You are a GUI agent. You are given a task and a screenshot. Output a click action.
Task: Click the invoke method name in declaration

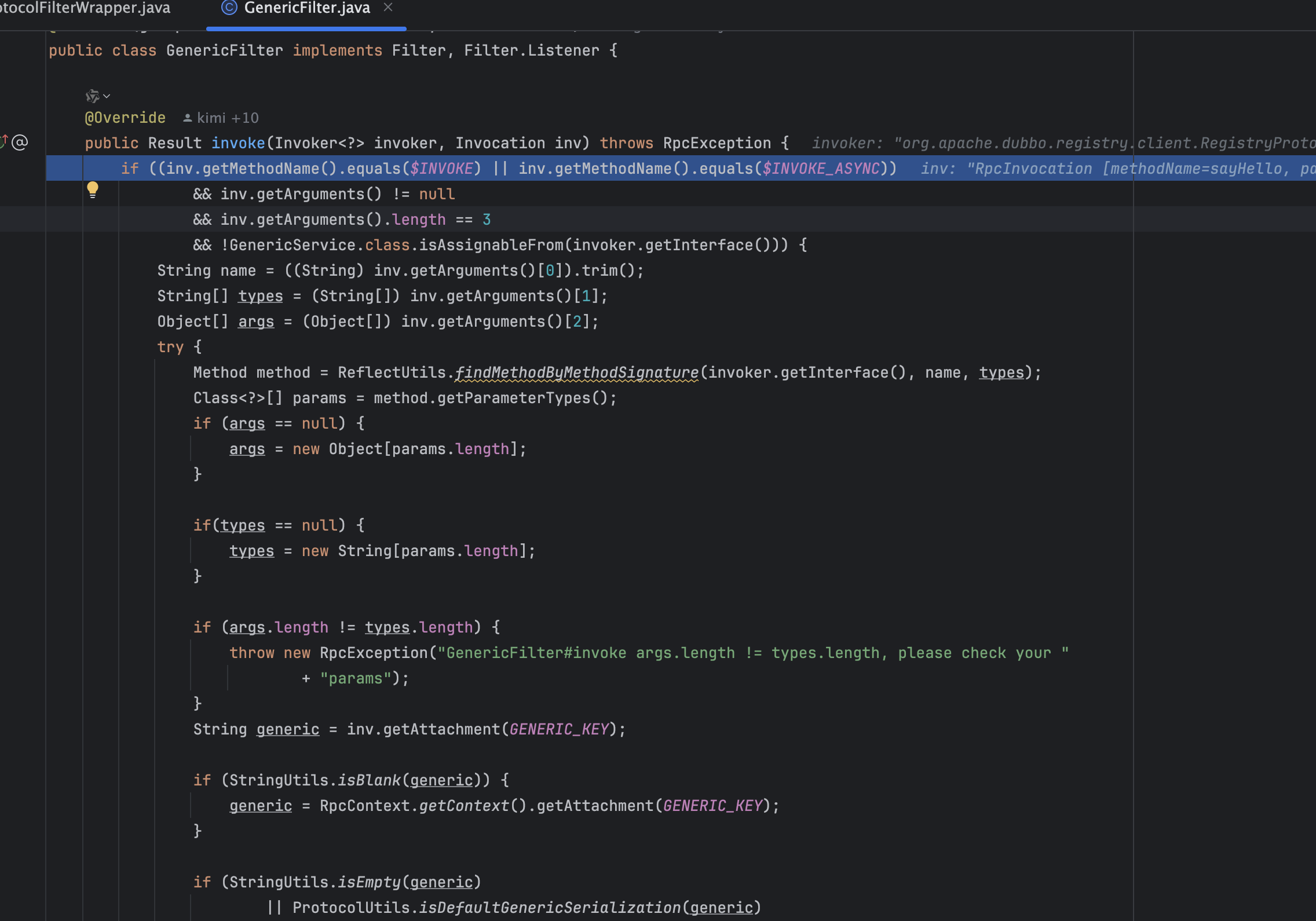pyautogui.click(x=238, y=143)
